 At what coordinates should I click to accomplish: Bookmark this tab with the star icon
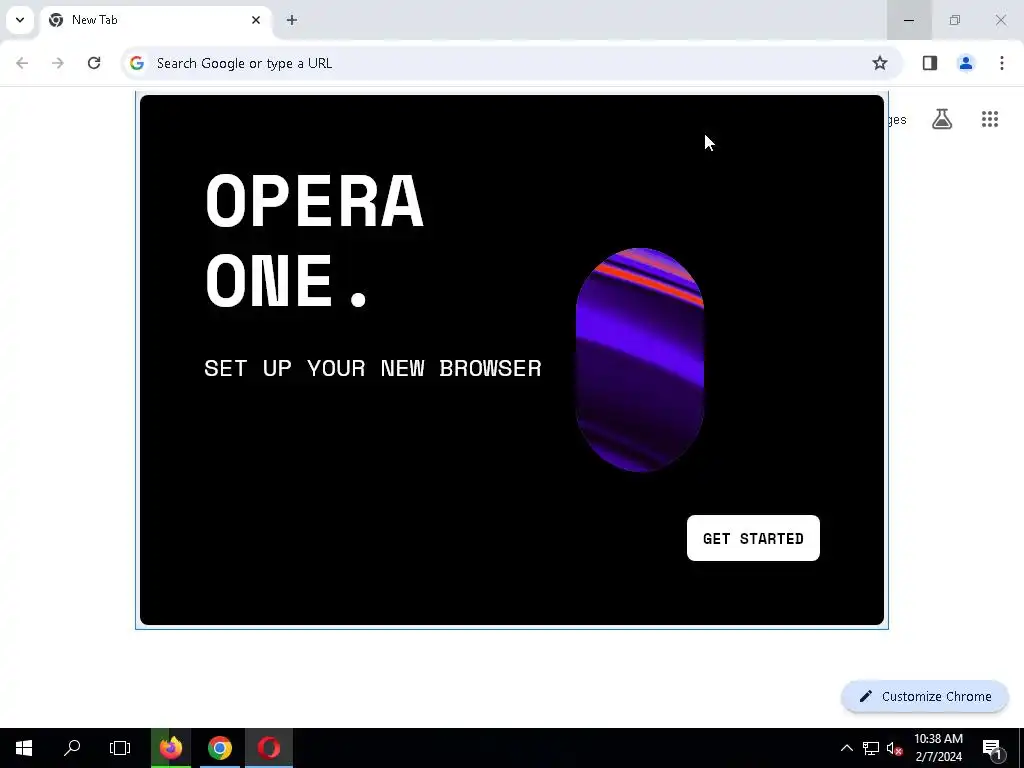[880, 63]
